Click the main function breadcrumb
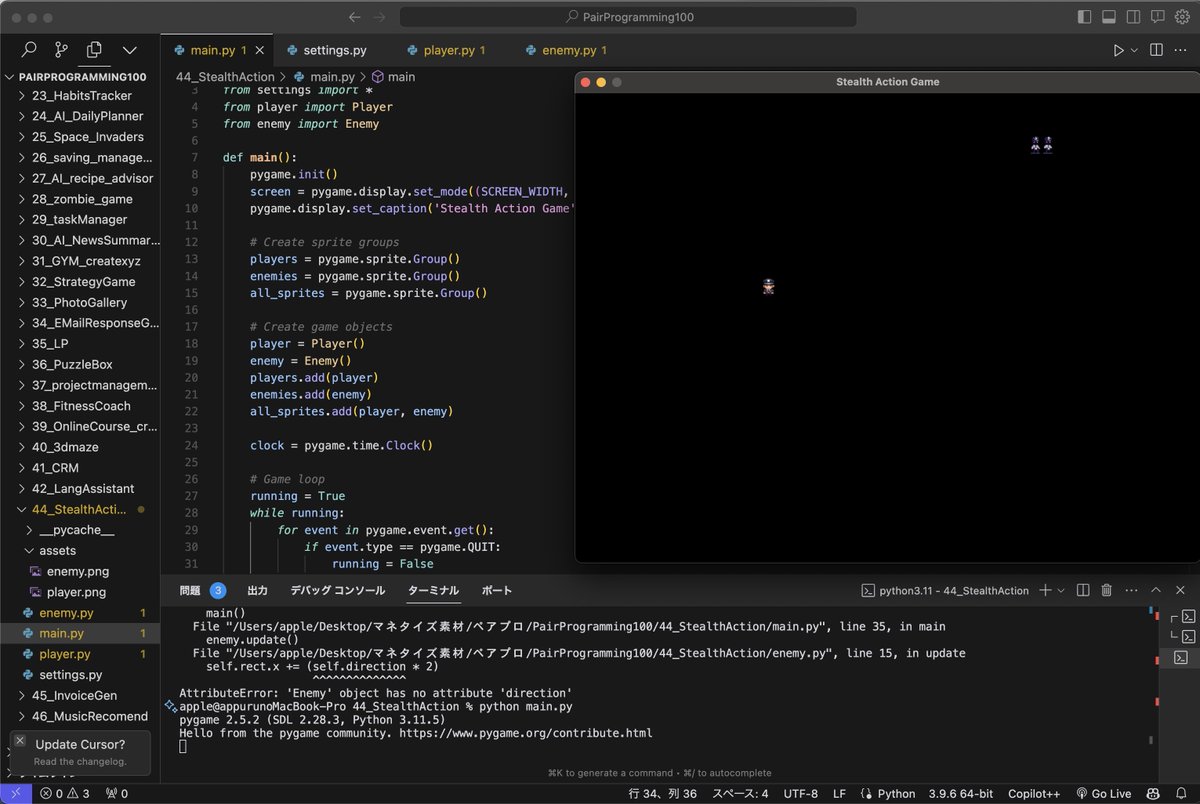 click(393, 77)
